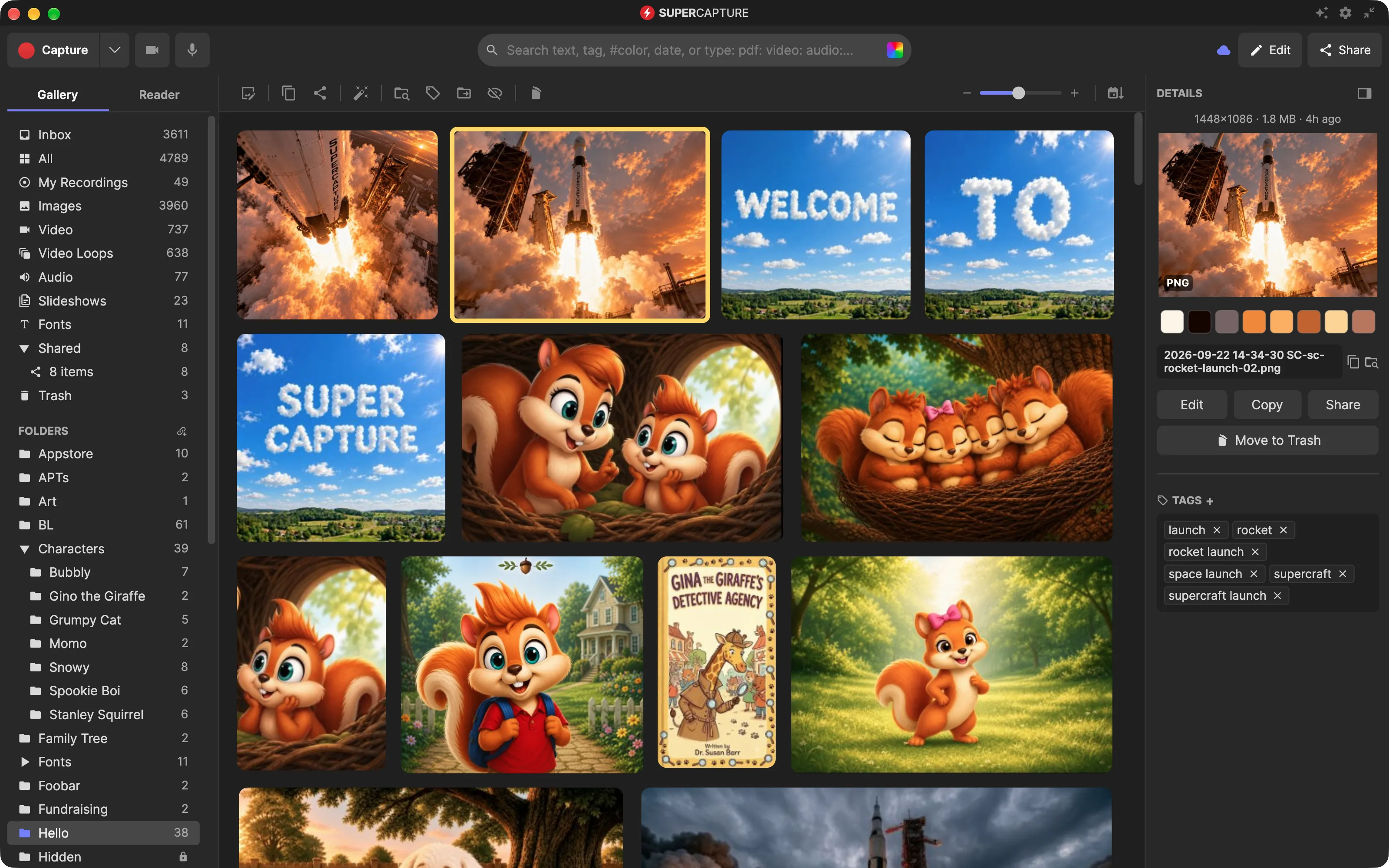The width and height of the screenshot is (1389, 868).
Task: Remove the 'rocket launch' tag
Action: tap(1255, 552)
